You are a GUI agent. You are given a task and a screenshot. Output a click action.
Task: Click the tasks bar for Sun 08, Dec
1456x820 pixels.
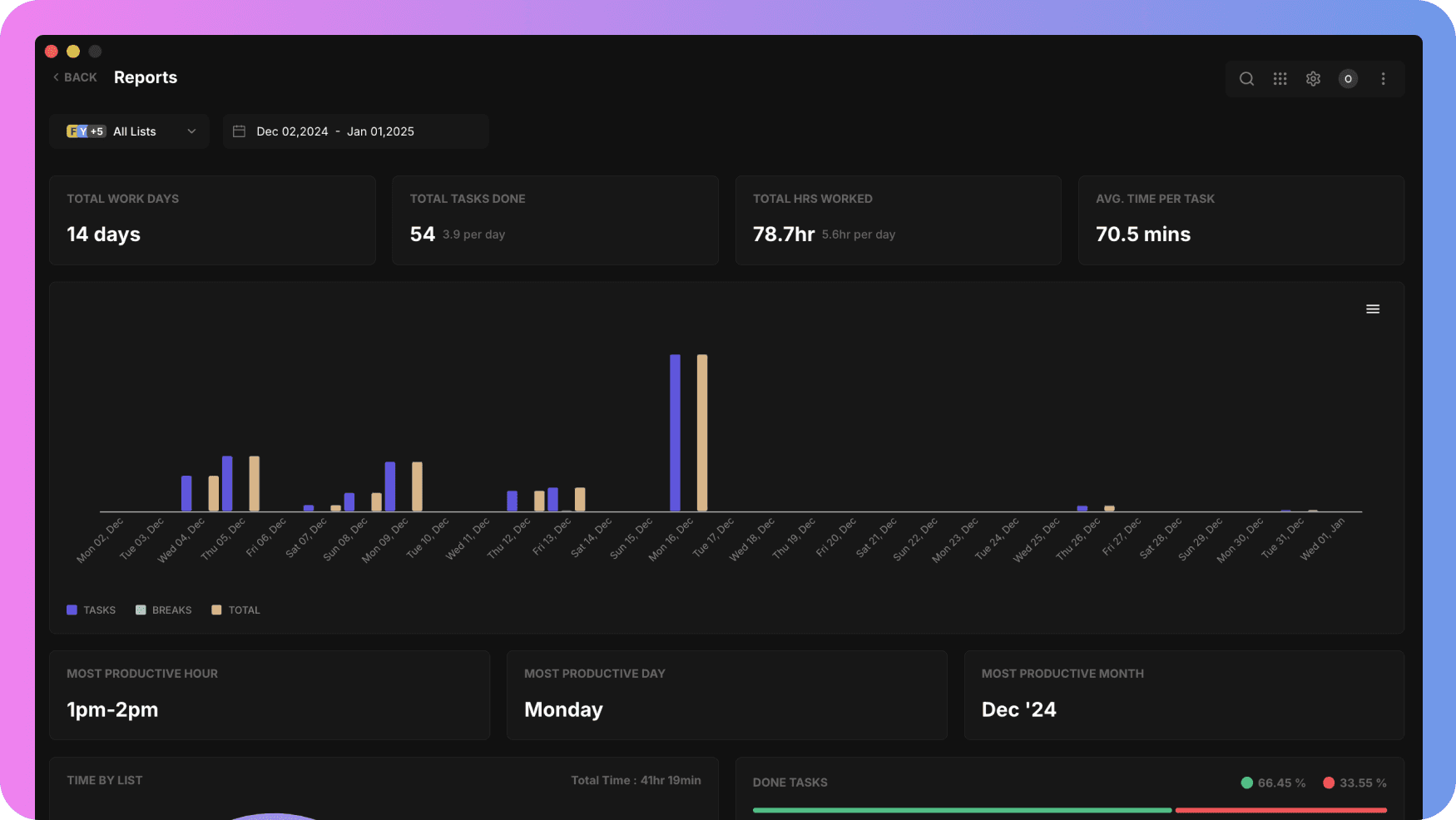(349, 502)
